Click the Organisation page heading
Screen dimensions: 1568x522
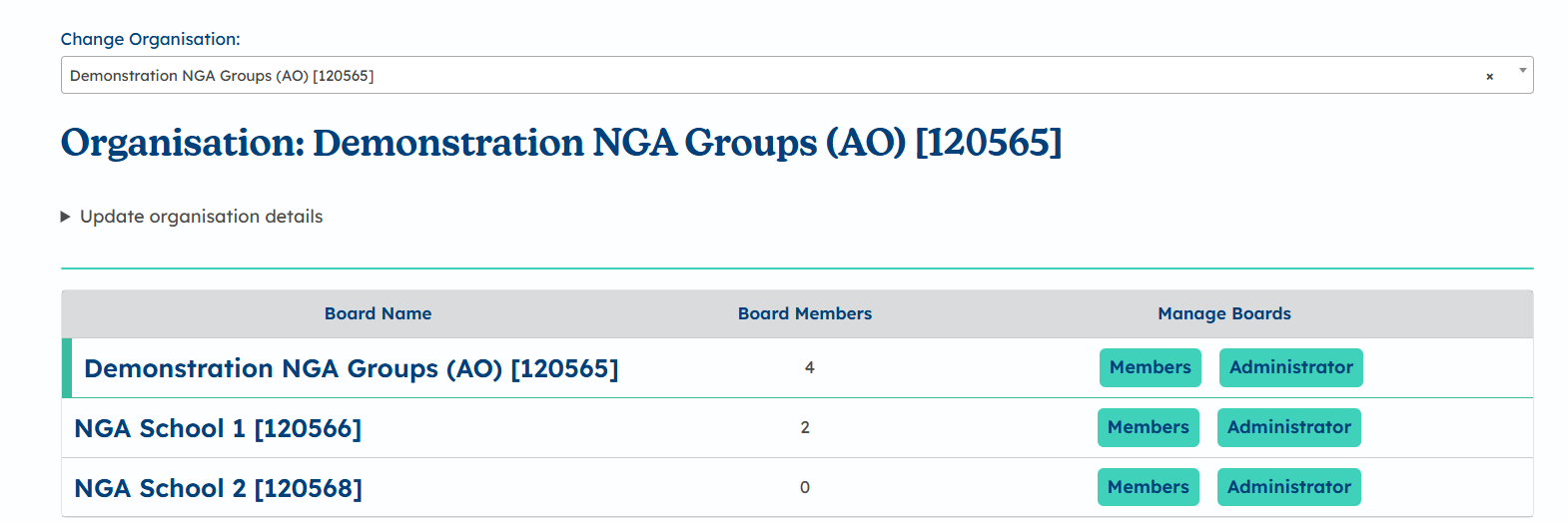[x=560, y=143]
